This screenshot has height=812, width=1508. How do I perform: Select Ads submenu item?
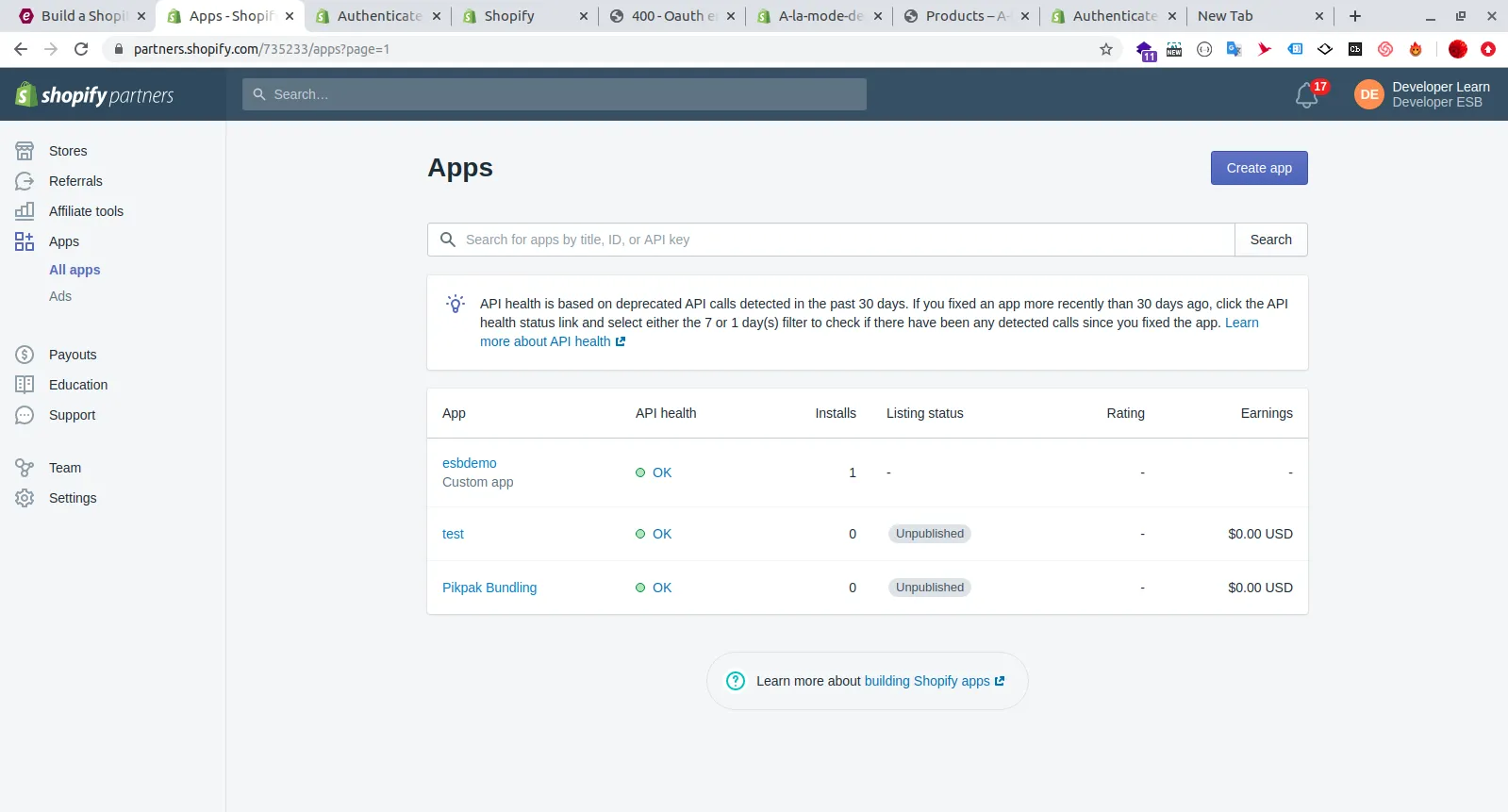pyautogui.click(x=60, y=296)
